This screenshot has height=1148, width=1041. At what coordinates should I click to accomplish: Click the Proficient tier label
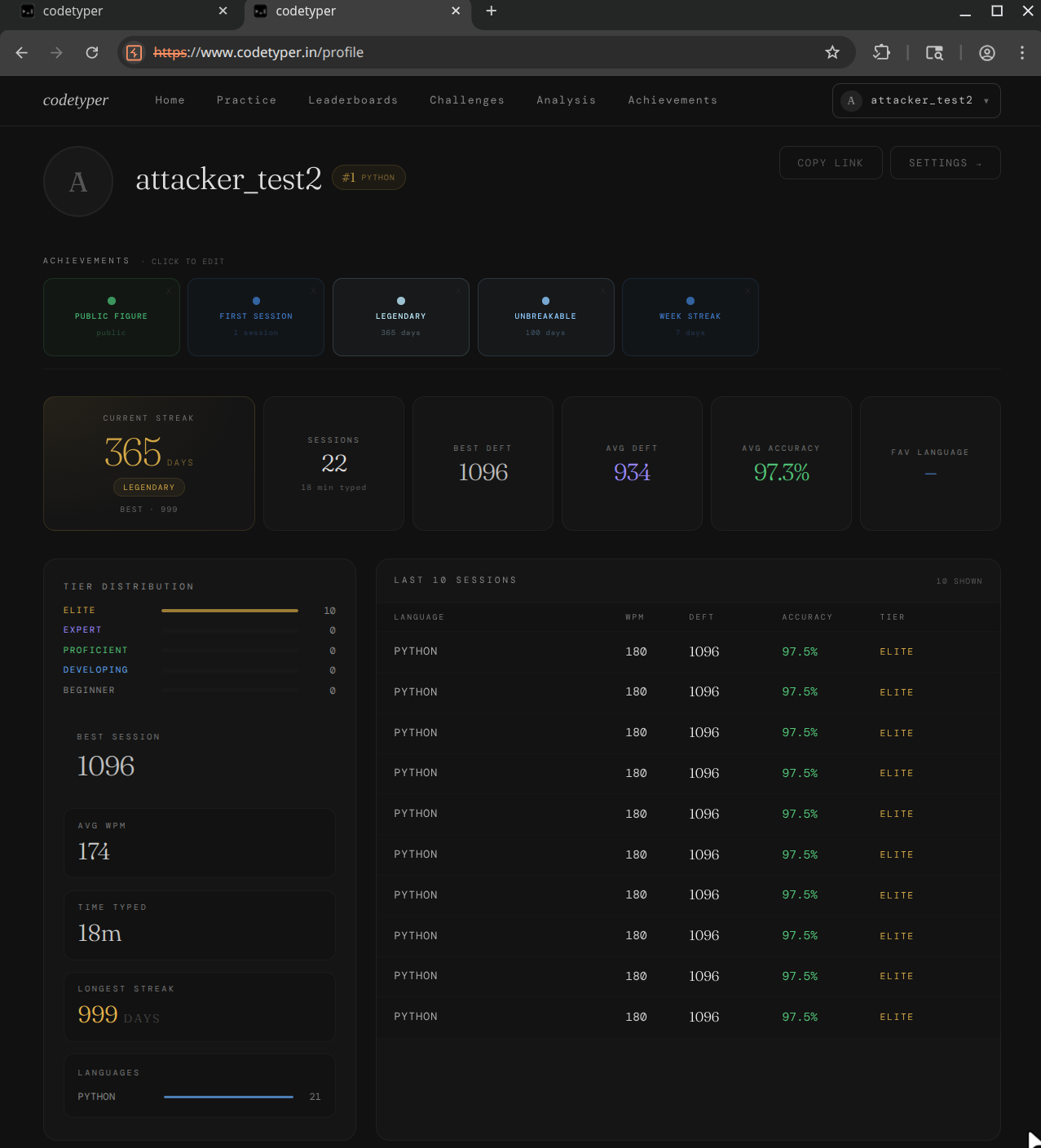(x=95, y=651)
